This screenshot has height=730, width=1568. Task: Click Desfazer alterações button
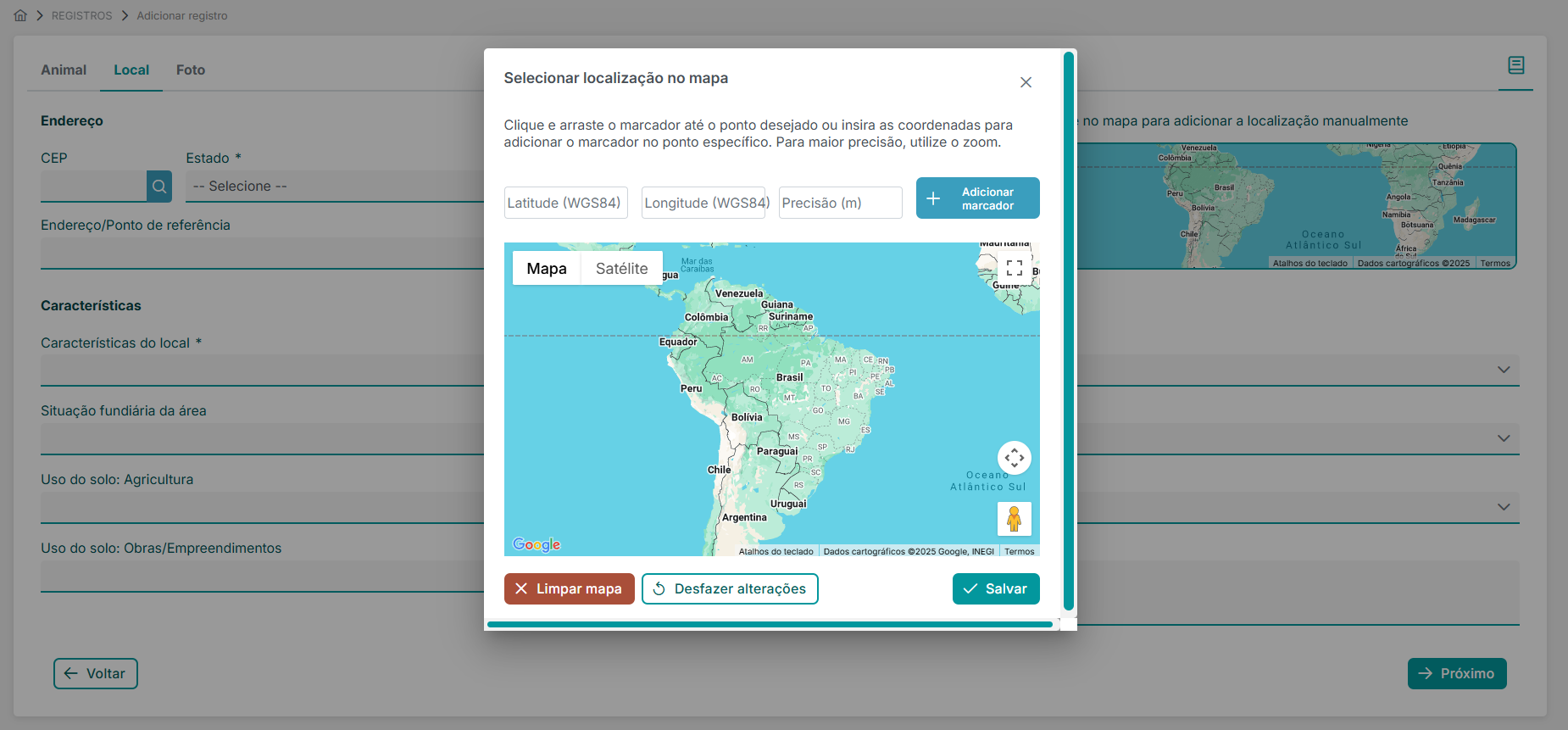pyautogui.click(x=730, y=589)
